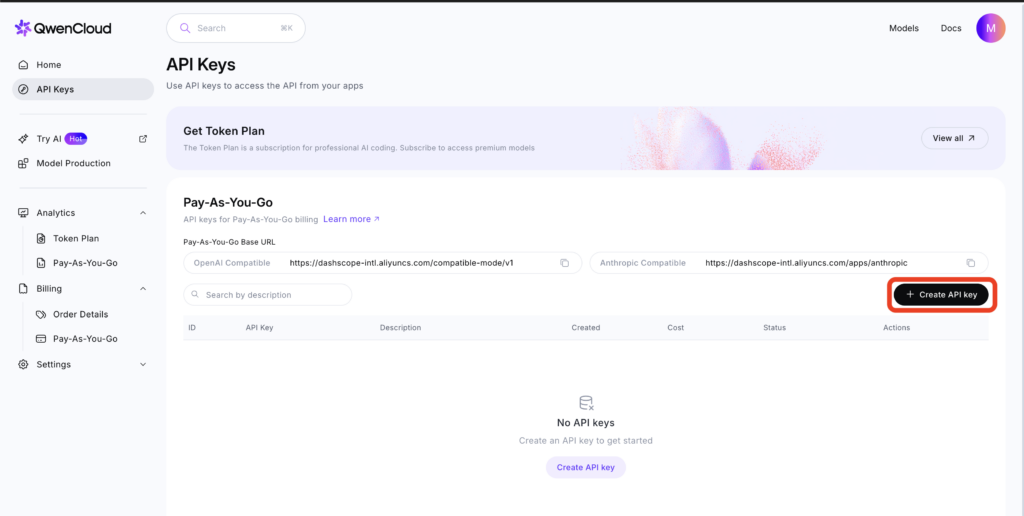Screen dimensions: 1024x516
Task: Copy the OpenAI Compatible base URL
Action: tap(564, 263)
